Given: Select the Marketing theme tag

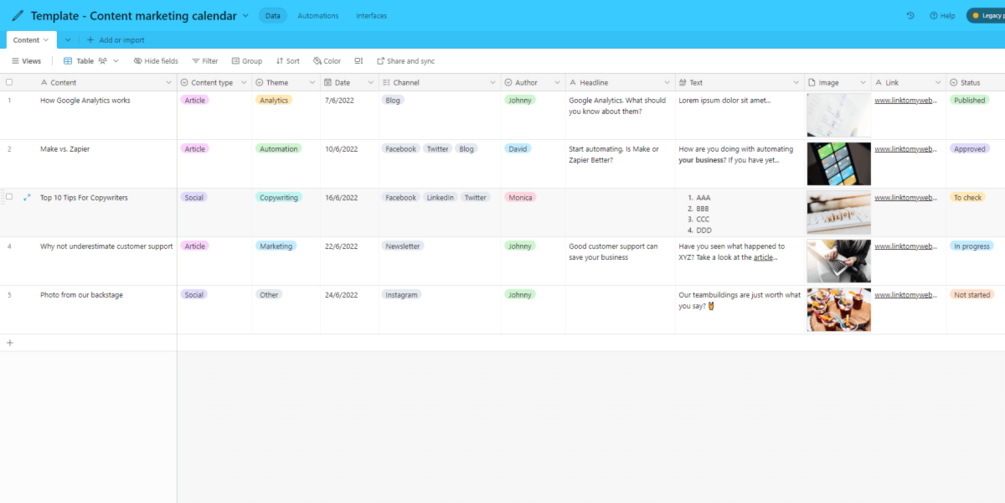Looking at the screenshot, I should 276,246.
